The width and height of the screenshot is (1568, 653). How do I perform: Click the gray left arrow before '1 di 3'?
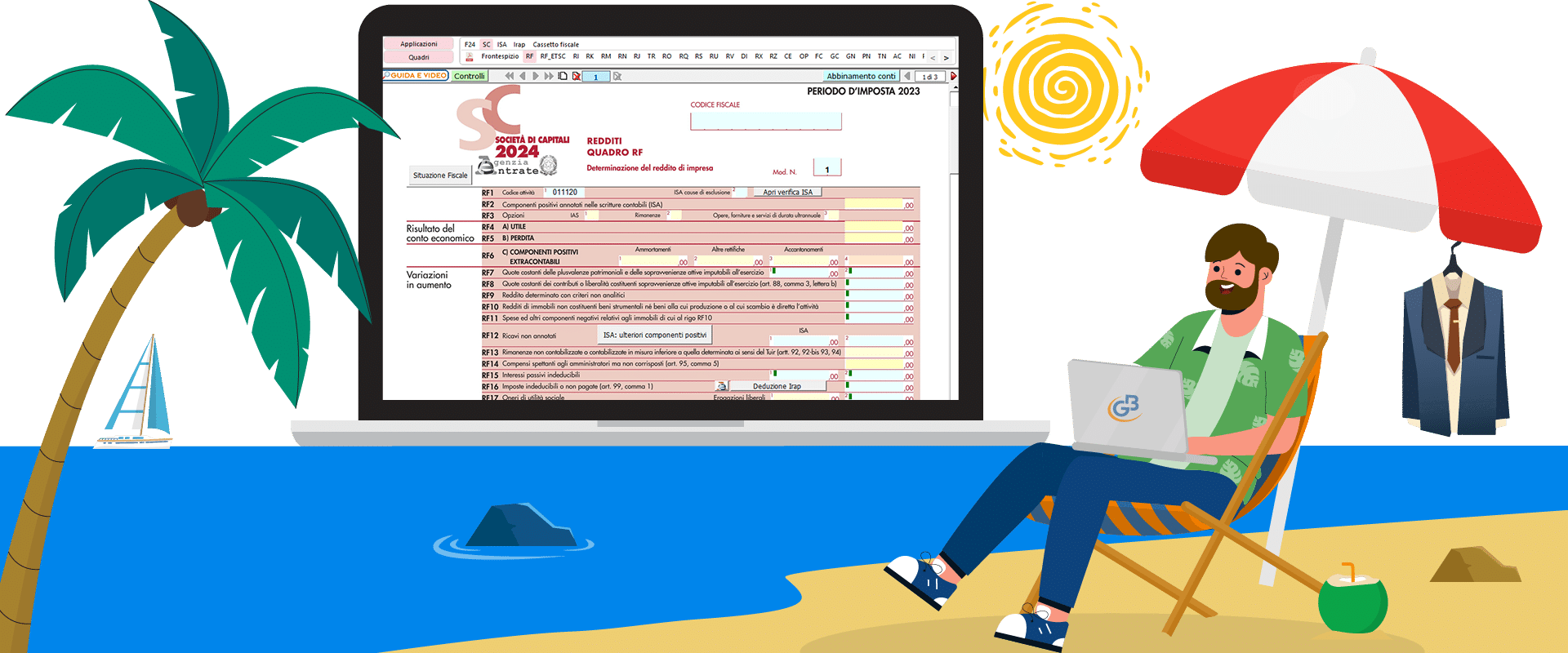(x=907, y=76)
